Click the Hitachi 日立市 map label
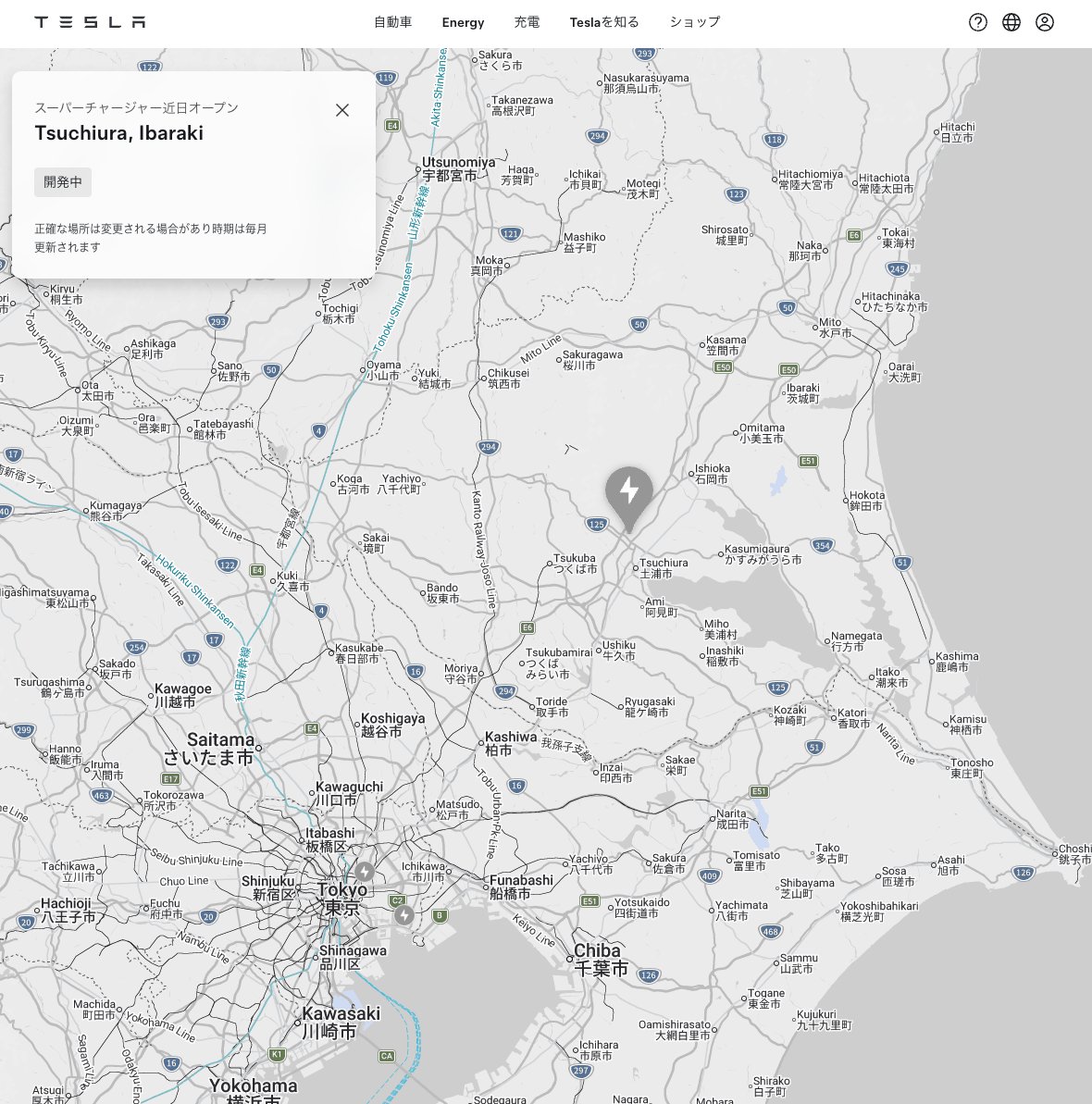Viewport: 1092px width, 1104px height. (x=958, y=132)
